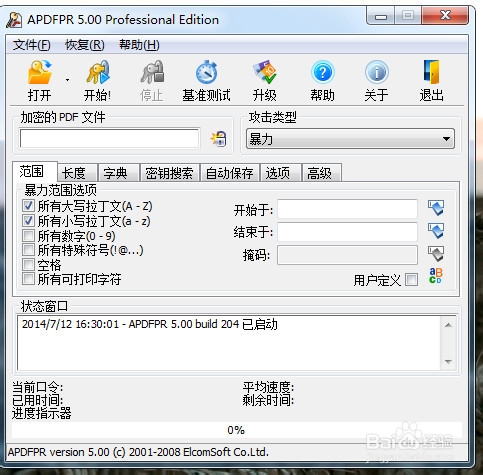Uncheck 所有小写拉丁文(a - z)
The height and width of the screenshot is (475, 483).
[28, 220]
